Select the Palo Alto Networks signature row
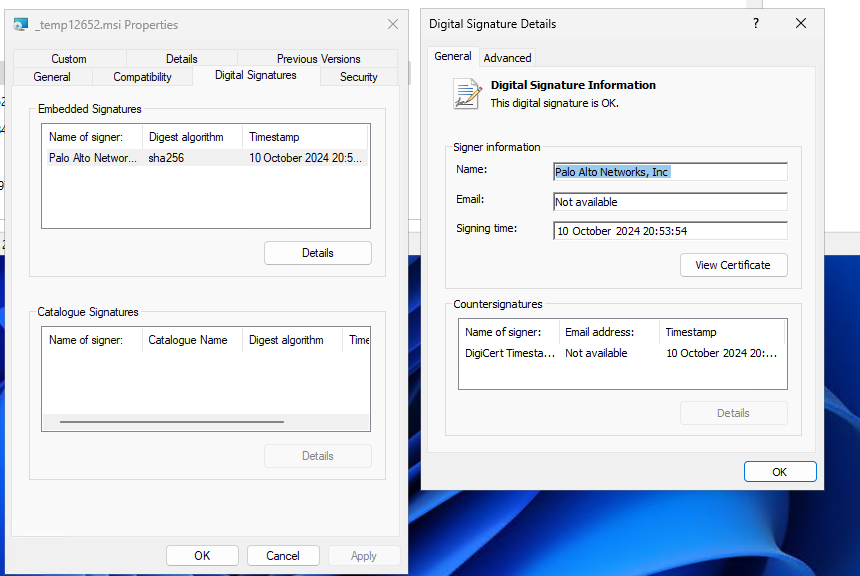The height and width of the screenshot is (576, 860). [x=206, y=158]
